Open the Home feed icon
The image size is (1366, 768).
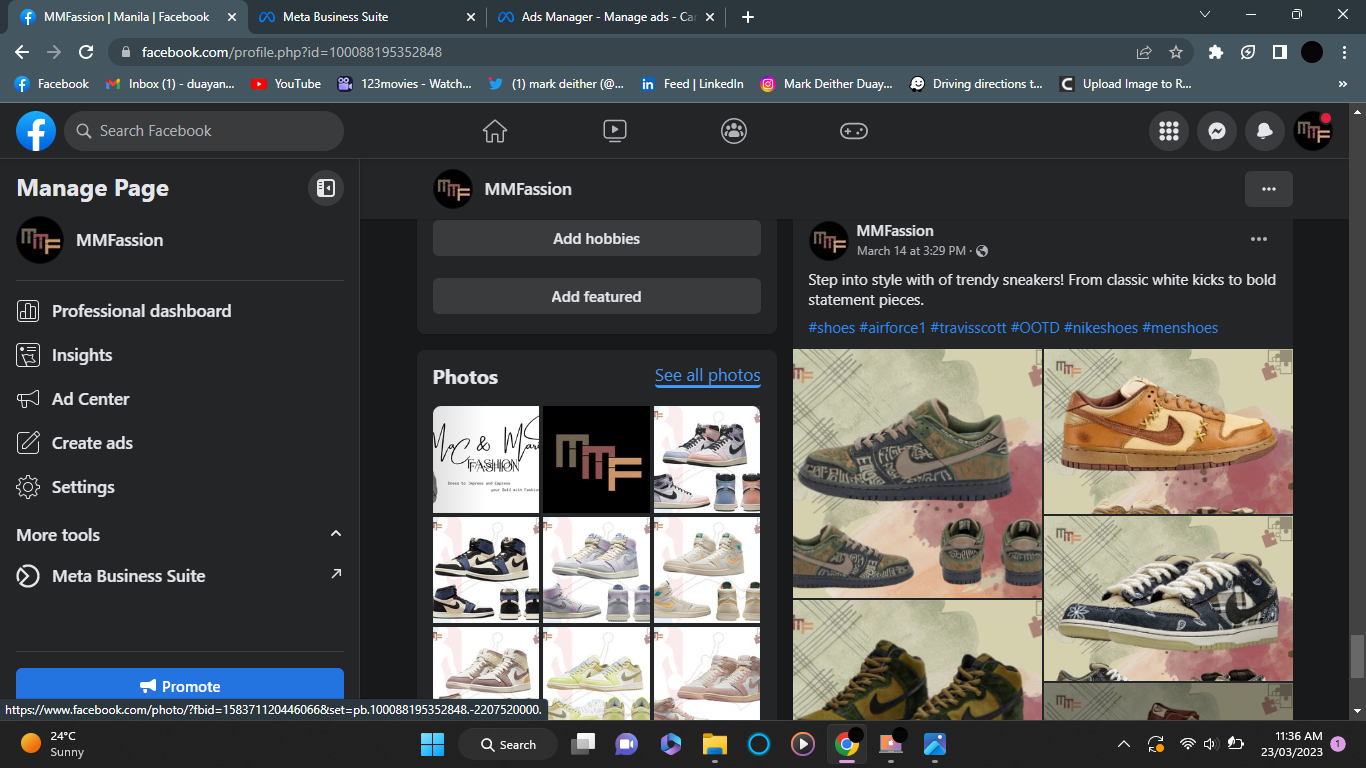pos(494,131)
